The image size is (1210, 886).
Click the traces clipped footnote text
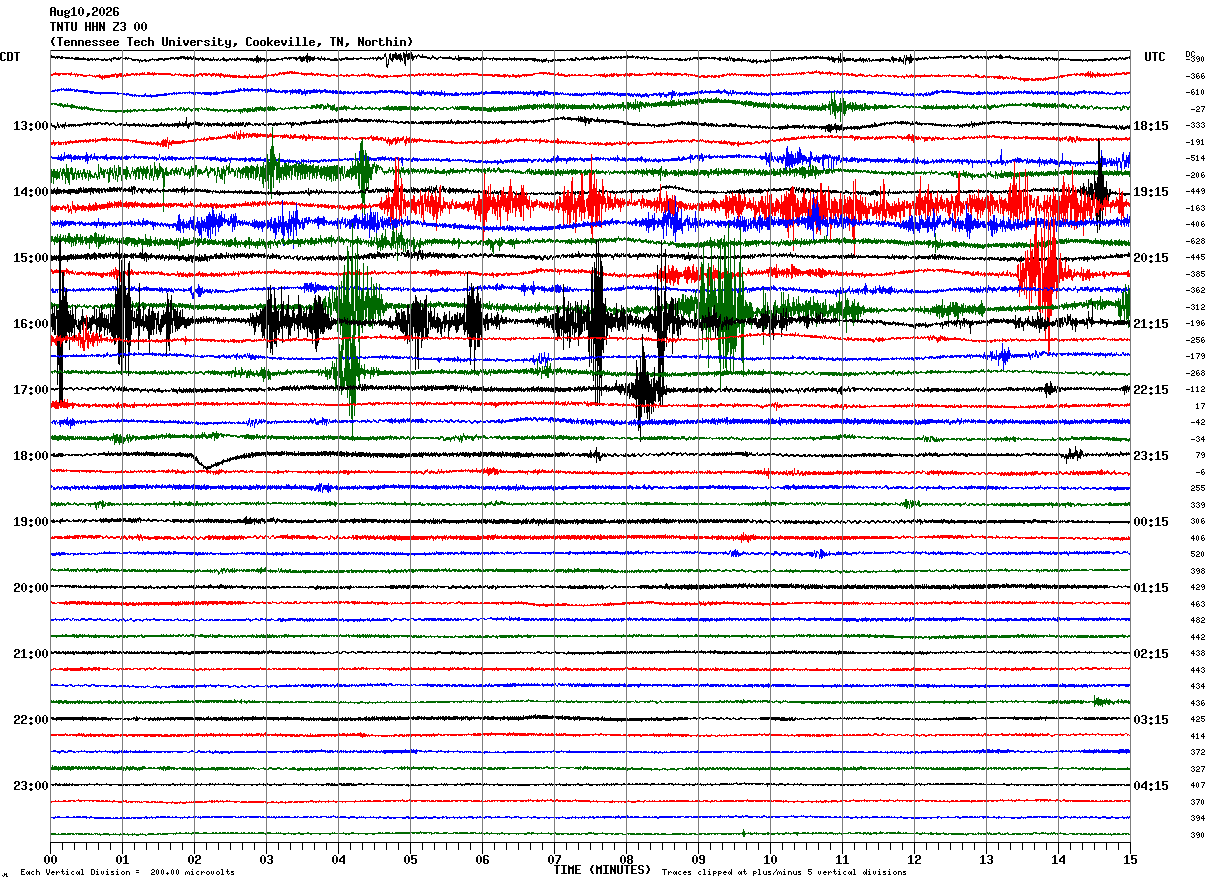coord(784,873)
